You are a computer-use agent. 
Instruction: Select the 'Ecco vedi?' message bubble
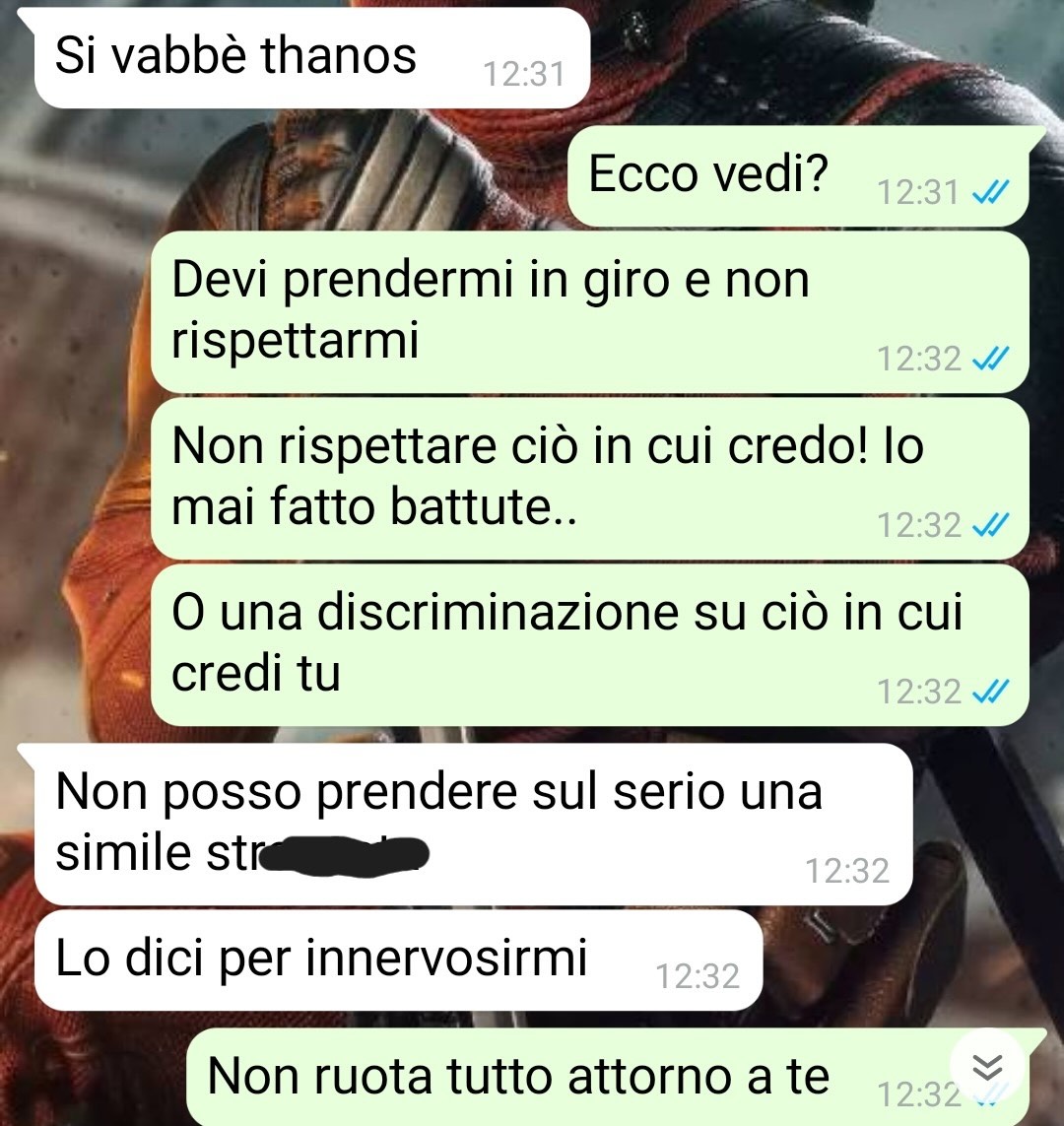click(x=798, y=176)
